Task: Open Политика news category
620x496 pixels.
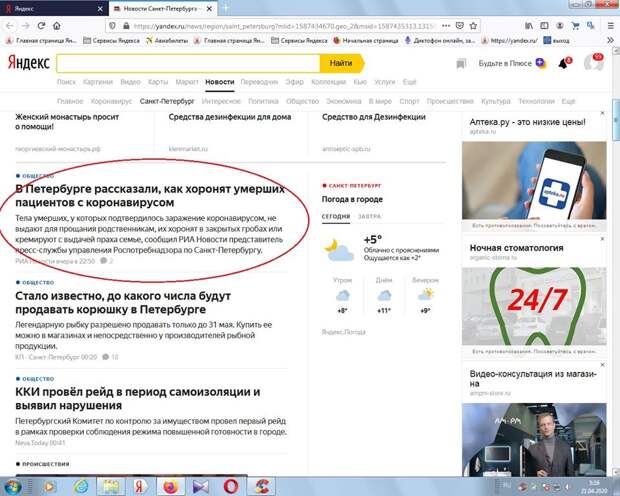Action: click(x=263, y=101)
